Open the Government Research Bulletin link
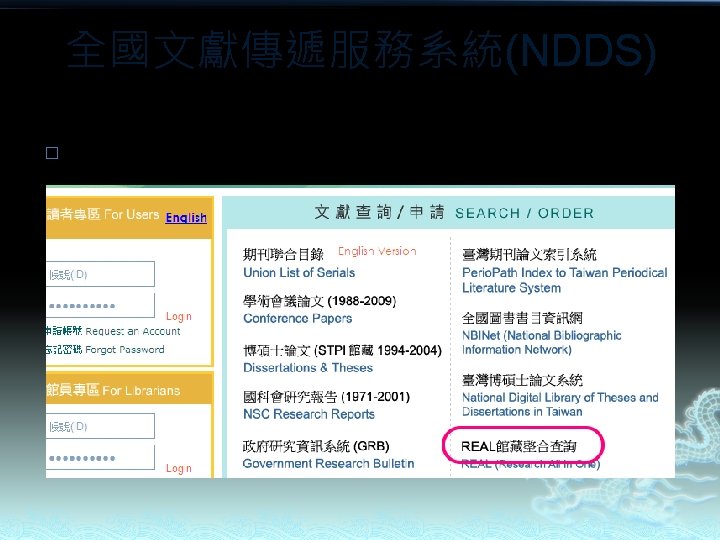 (x=328, y=463)
